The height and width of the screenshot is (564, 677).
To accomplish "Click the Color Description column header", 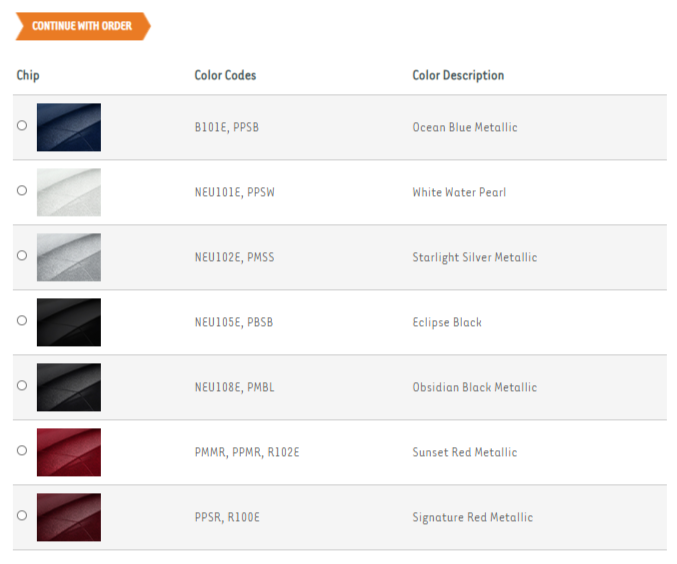I will point(458,76).
